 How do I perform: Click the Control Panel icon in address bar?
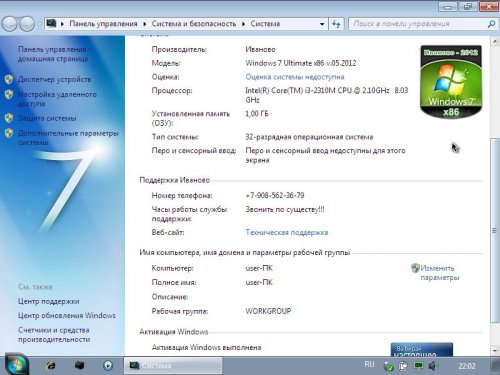(x=51, y=23)
